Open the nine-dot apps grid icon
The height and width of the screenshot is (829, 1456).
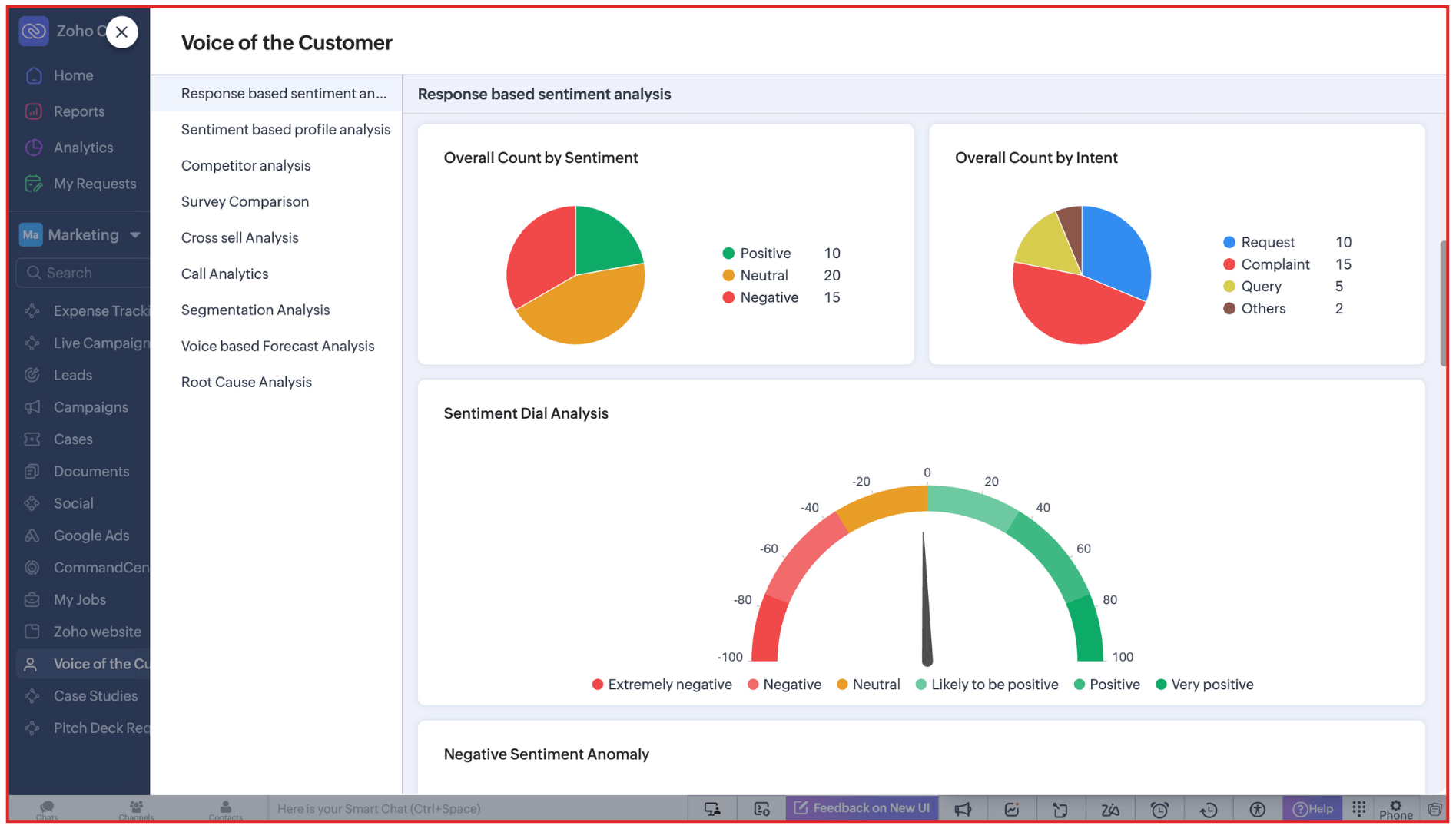click(x=1358, y=808)
